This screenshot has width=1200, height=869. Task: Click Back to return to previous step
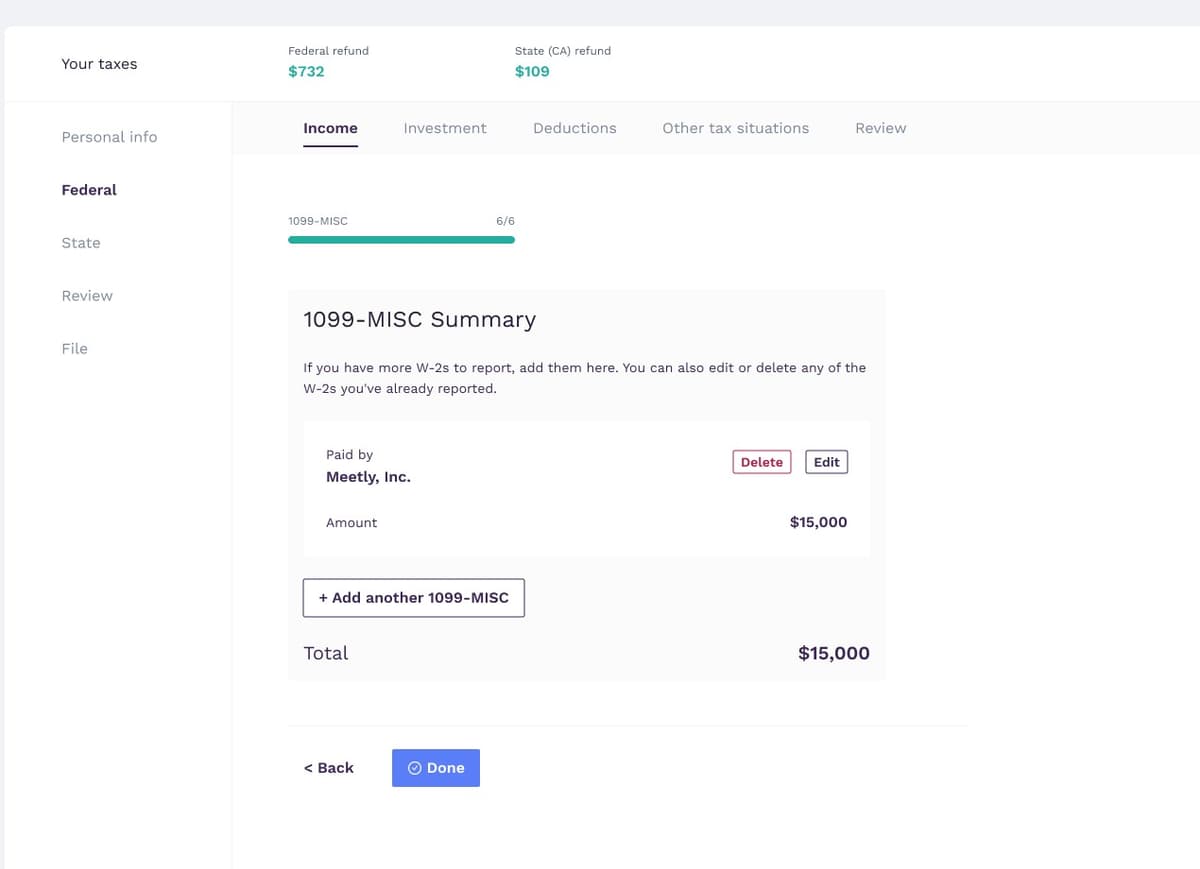click(x=328, y=768)
